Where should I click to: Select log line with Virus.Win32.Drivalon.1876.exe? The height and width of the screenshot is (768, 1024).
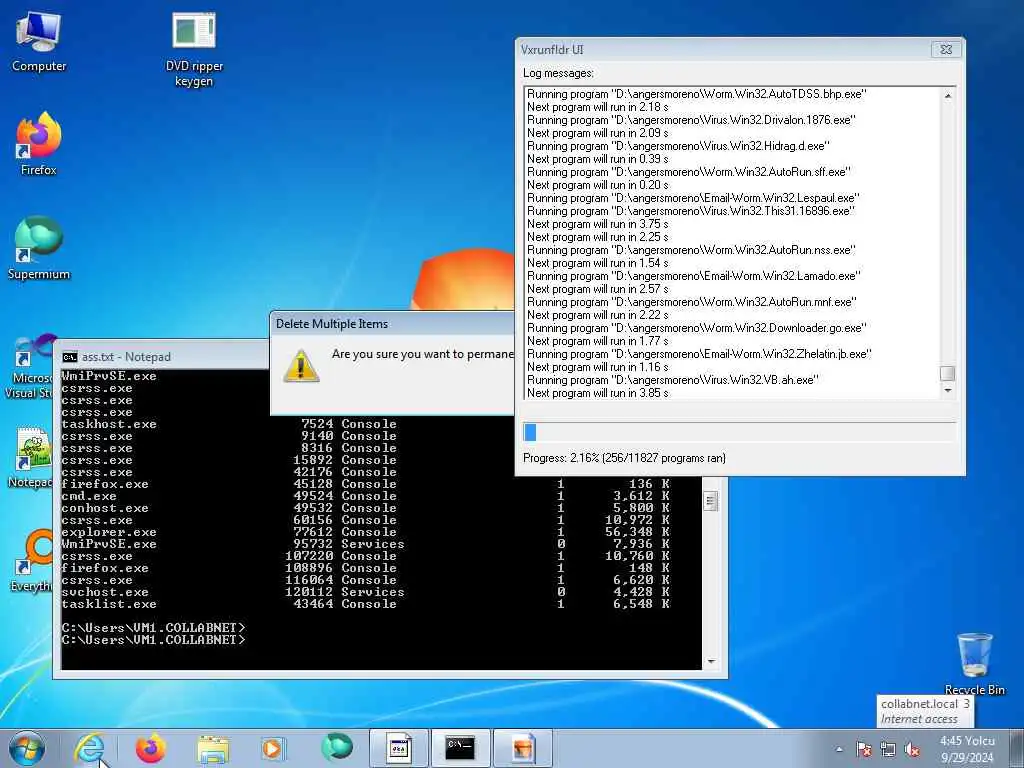[x=691, y=120]
